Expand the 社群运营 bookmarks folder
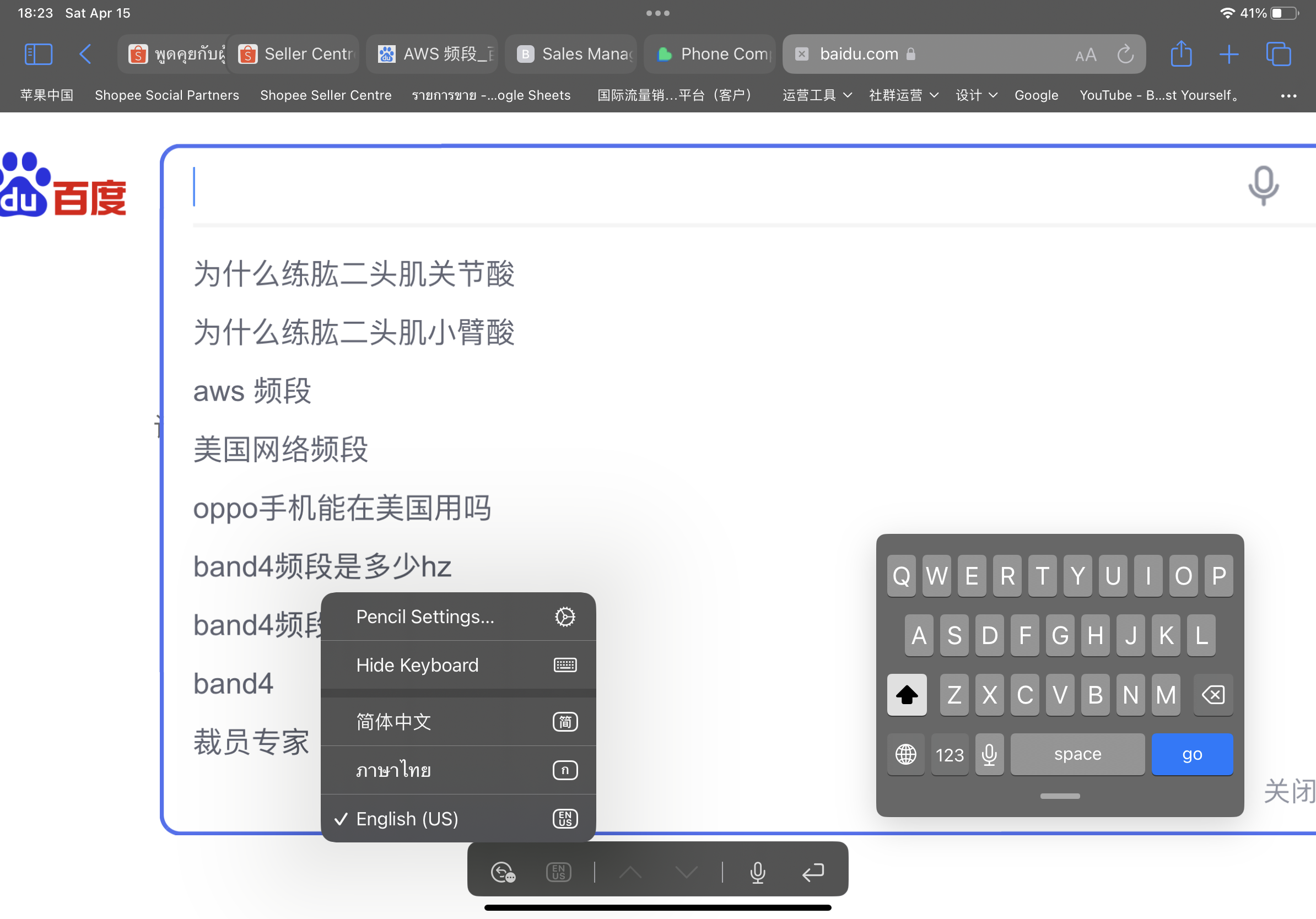The width and height of the screenshot is (1316, 919). [x=903, y=95]
